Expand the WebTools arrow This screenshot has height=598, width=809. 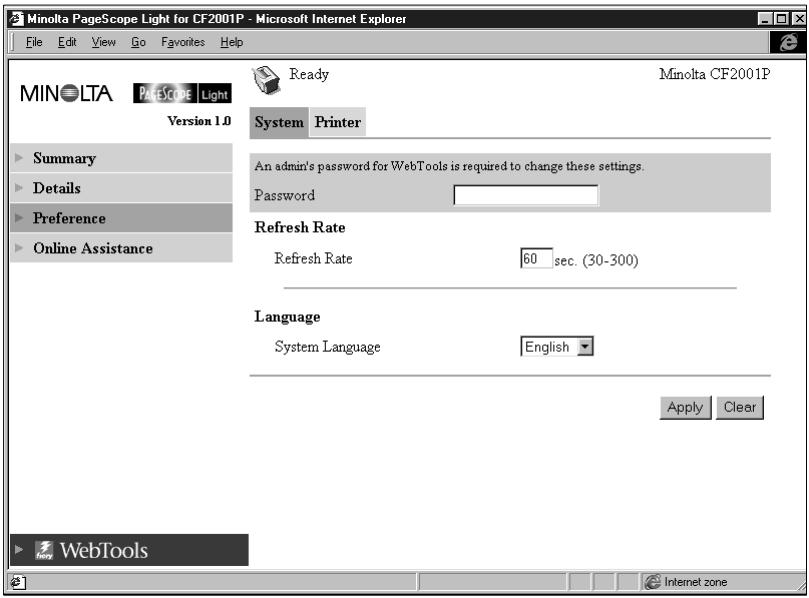click(19, 549)
